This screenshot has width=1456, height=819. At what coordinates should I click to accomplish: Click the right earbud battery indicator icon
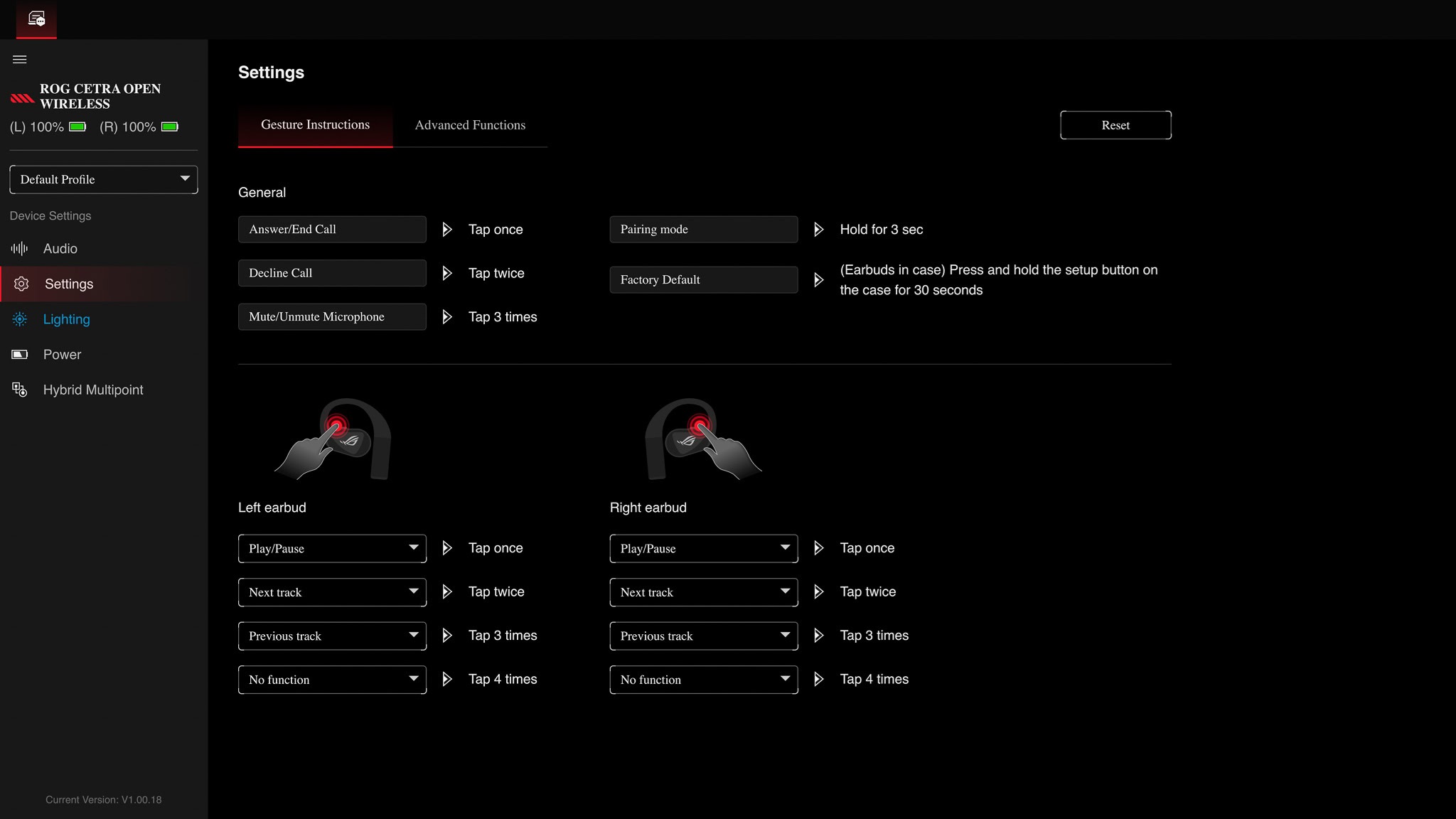pyautogui.click(x=170, y=127)
